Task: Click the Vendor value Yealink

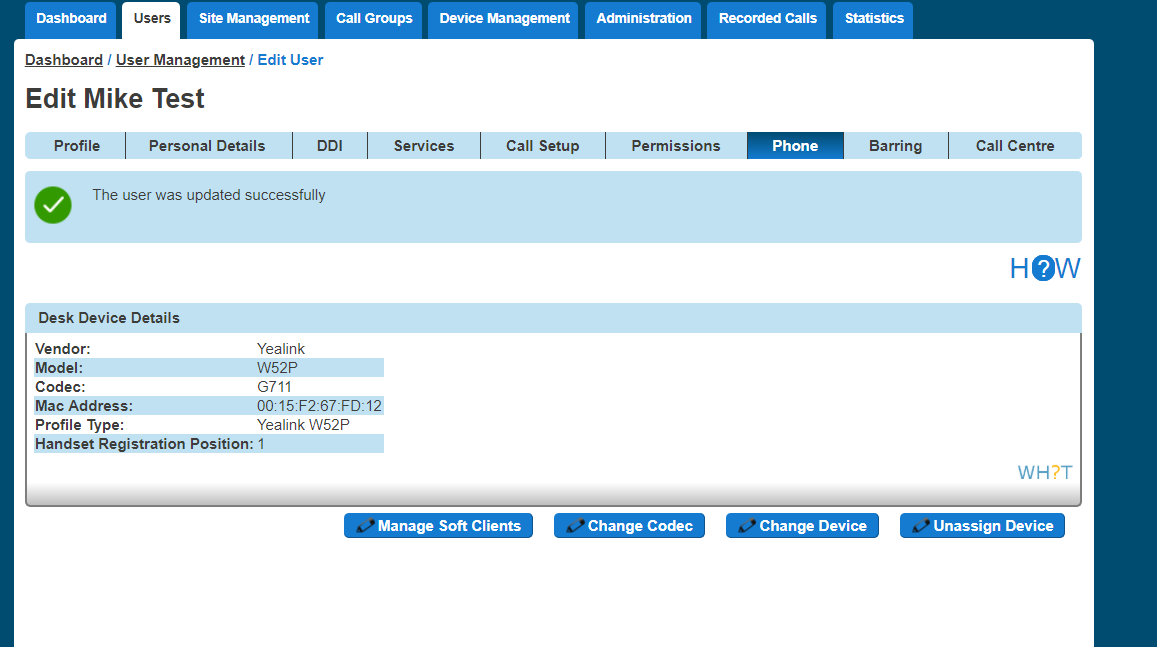Action: click(280, 348)
